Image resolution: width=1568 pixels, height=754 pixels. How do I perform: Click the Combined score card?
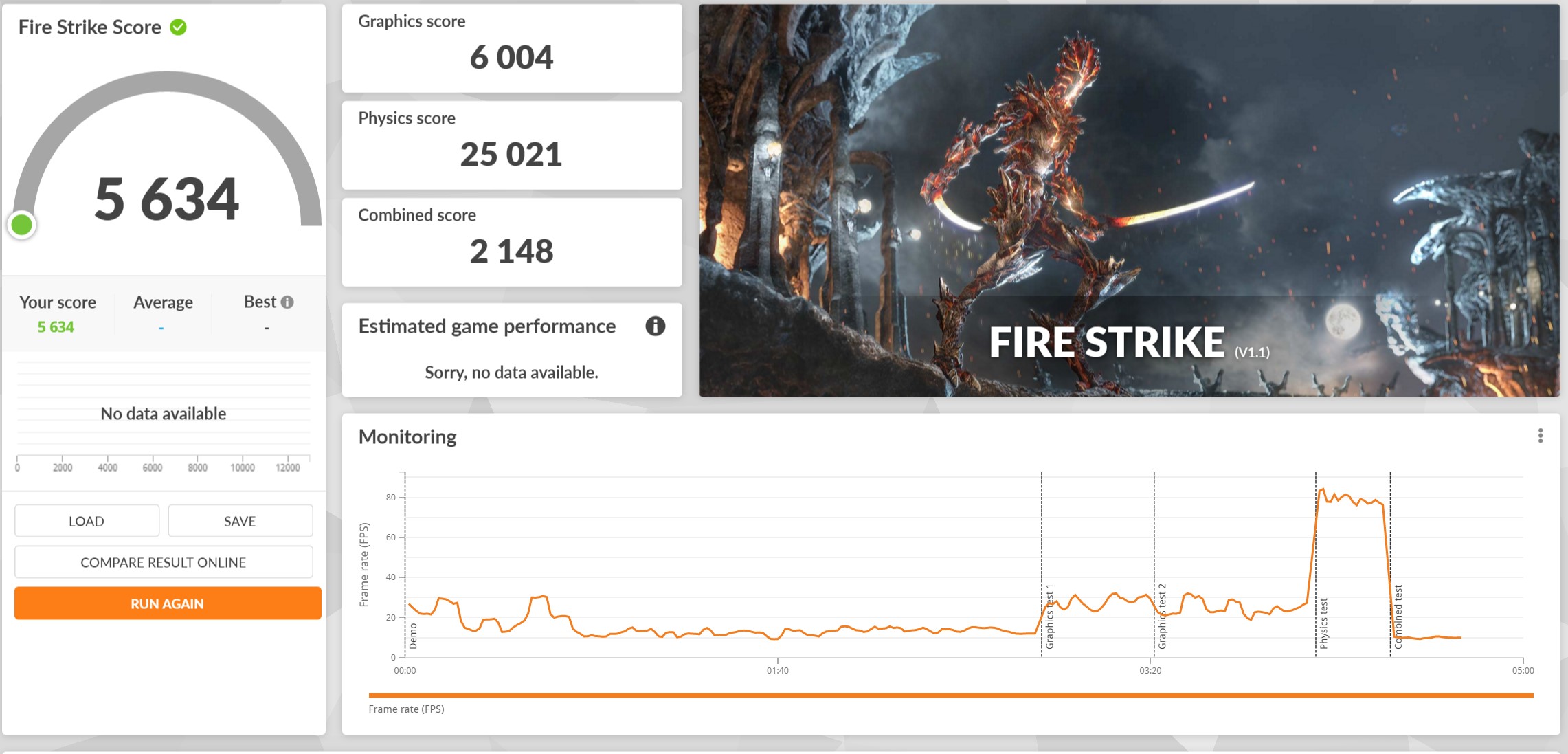(x=512, y=242)
